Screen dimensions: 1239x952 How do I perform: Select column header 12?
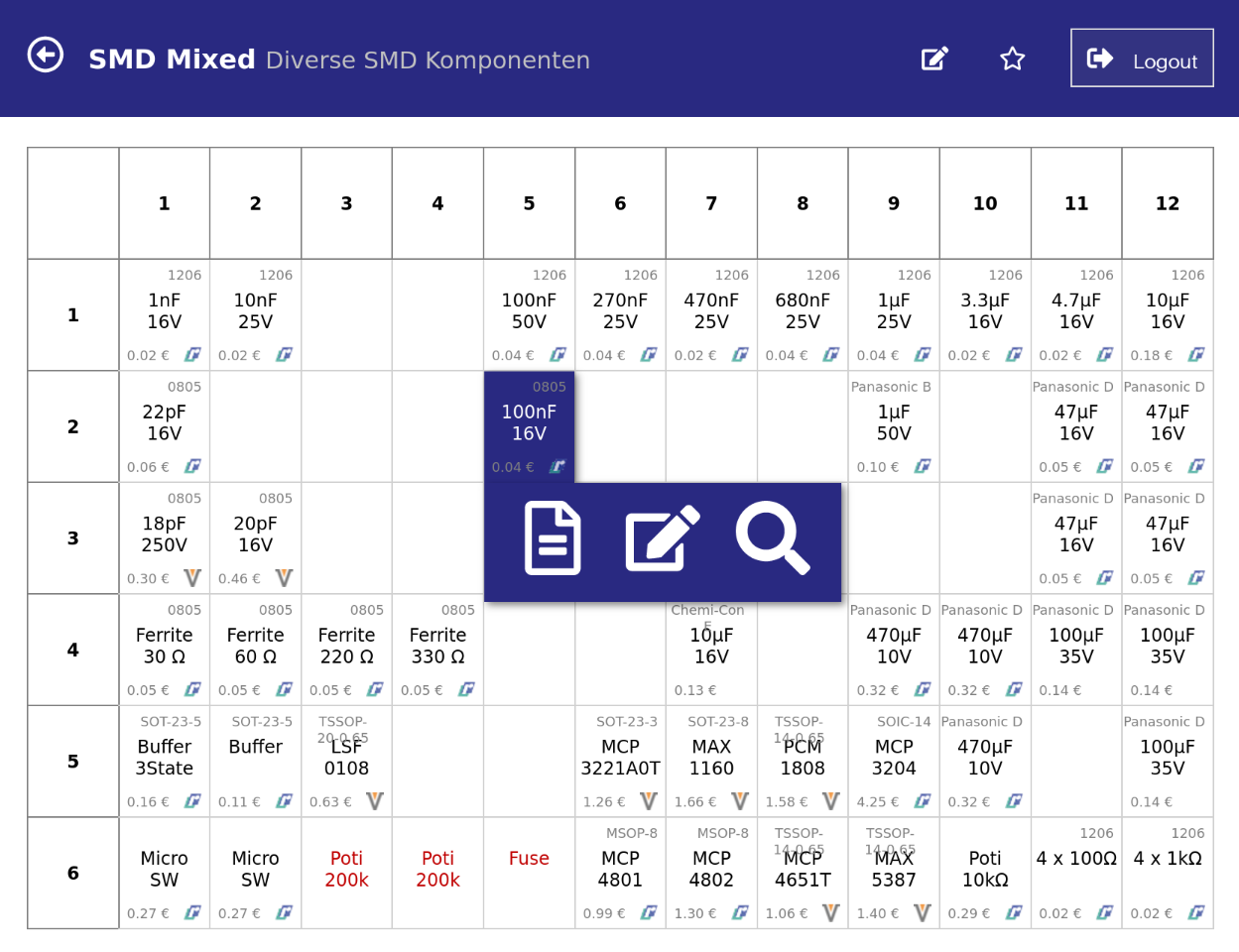coord(1168,203)
